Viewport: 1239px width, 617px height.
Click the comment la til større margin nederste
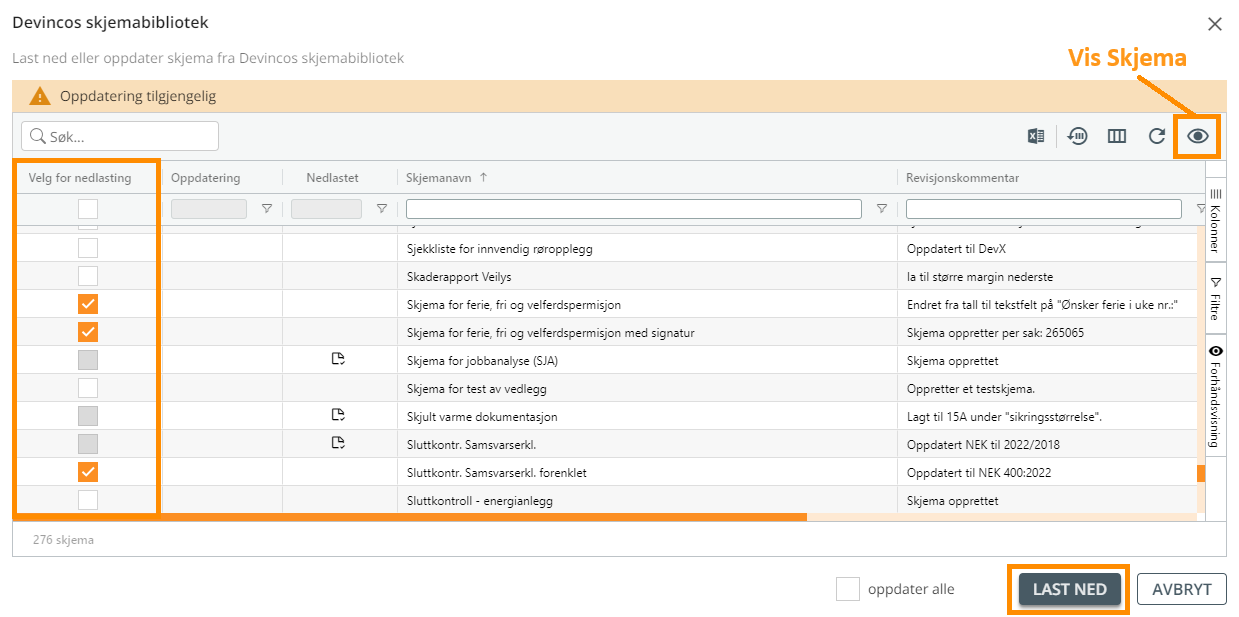click(x=979, y=277)
